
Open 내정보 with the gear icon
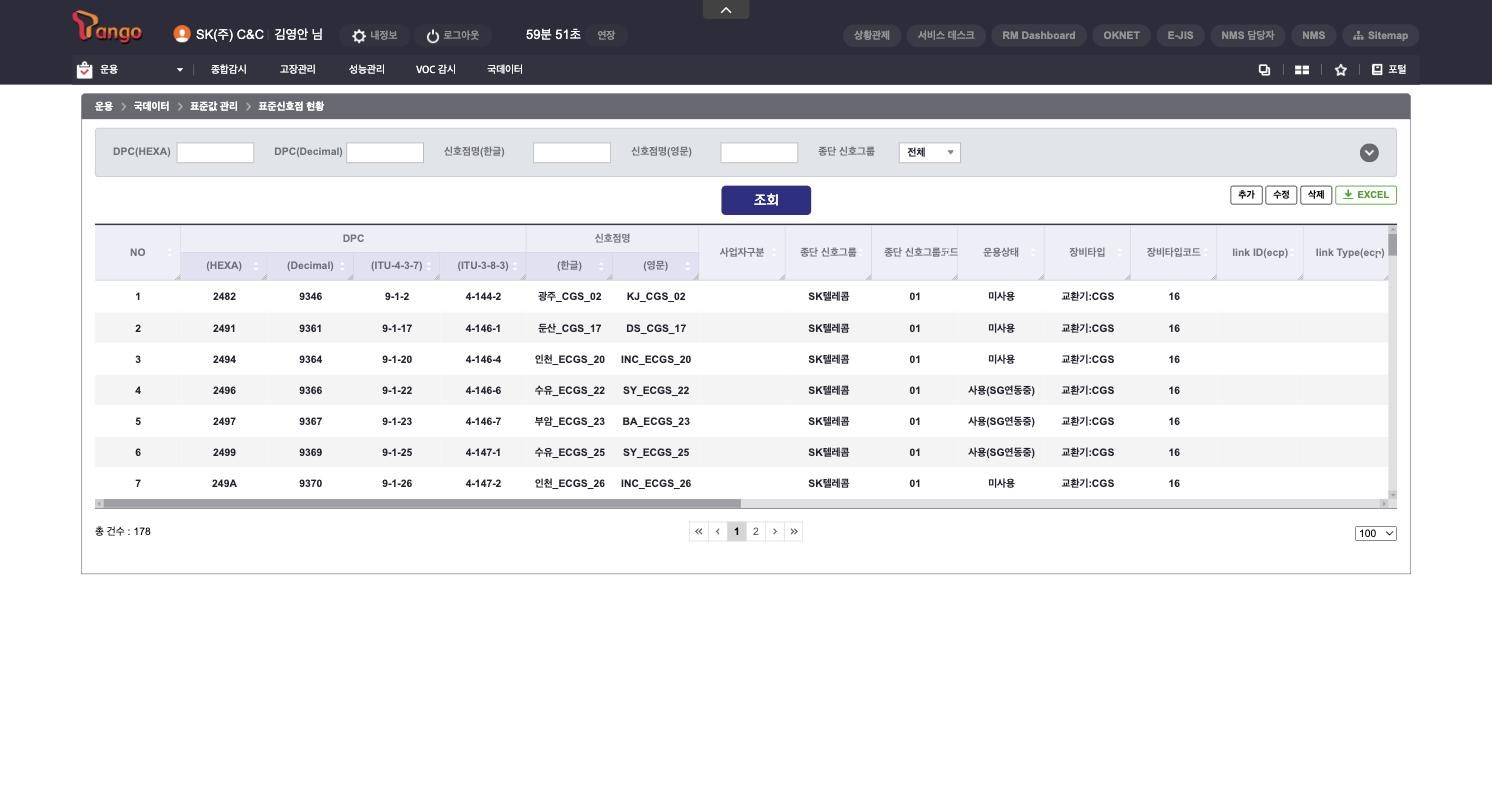pyautogui.click(x=374, y=35)
